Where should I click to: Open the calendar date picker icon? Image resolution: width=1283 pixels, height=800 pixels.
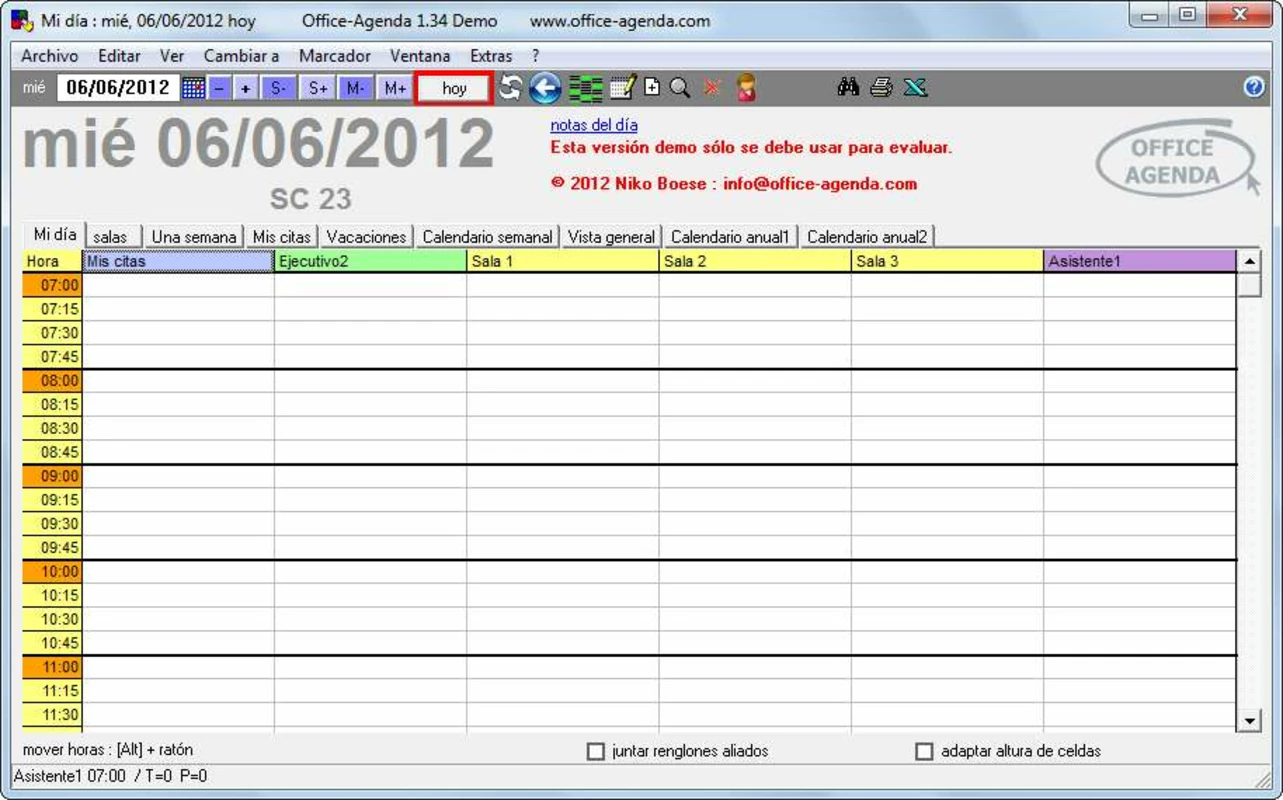(x=193, y=88)
